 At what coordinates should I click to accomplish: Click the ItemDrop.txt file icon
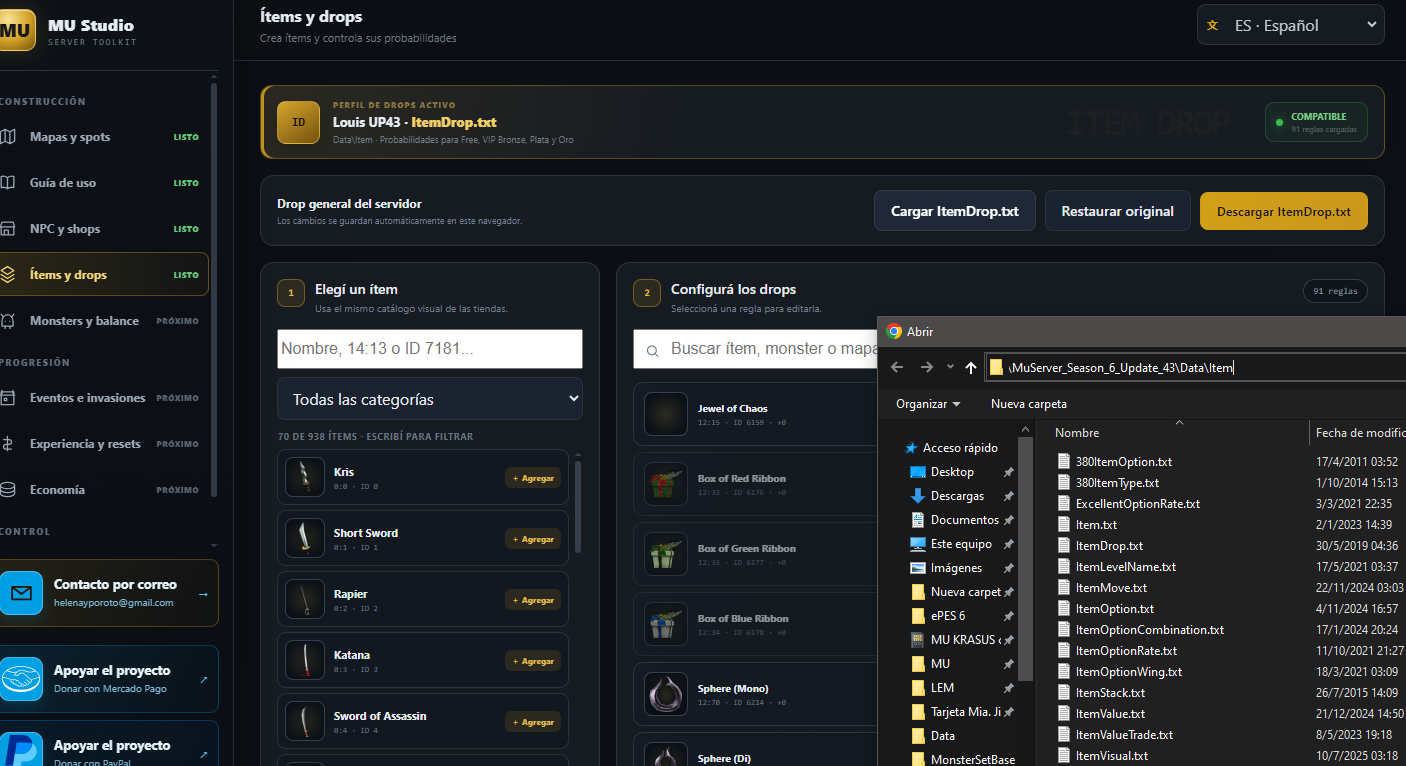pos(1065,546)
